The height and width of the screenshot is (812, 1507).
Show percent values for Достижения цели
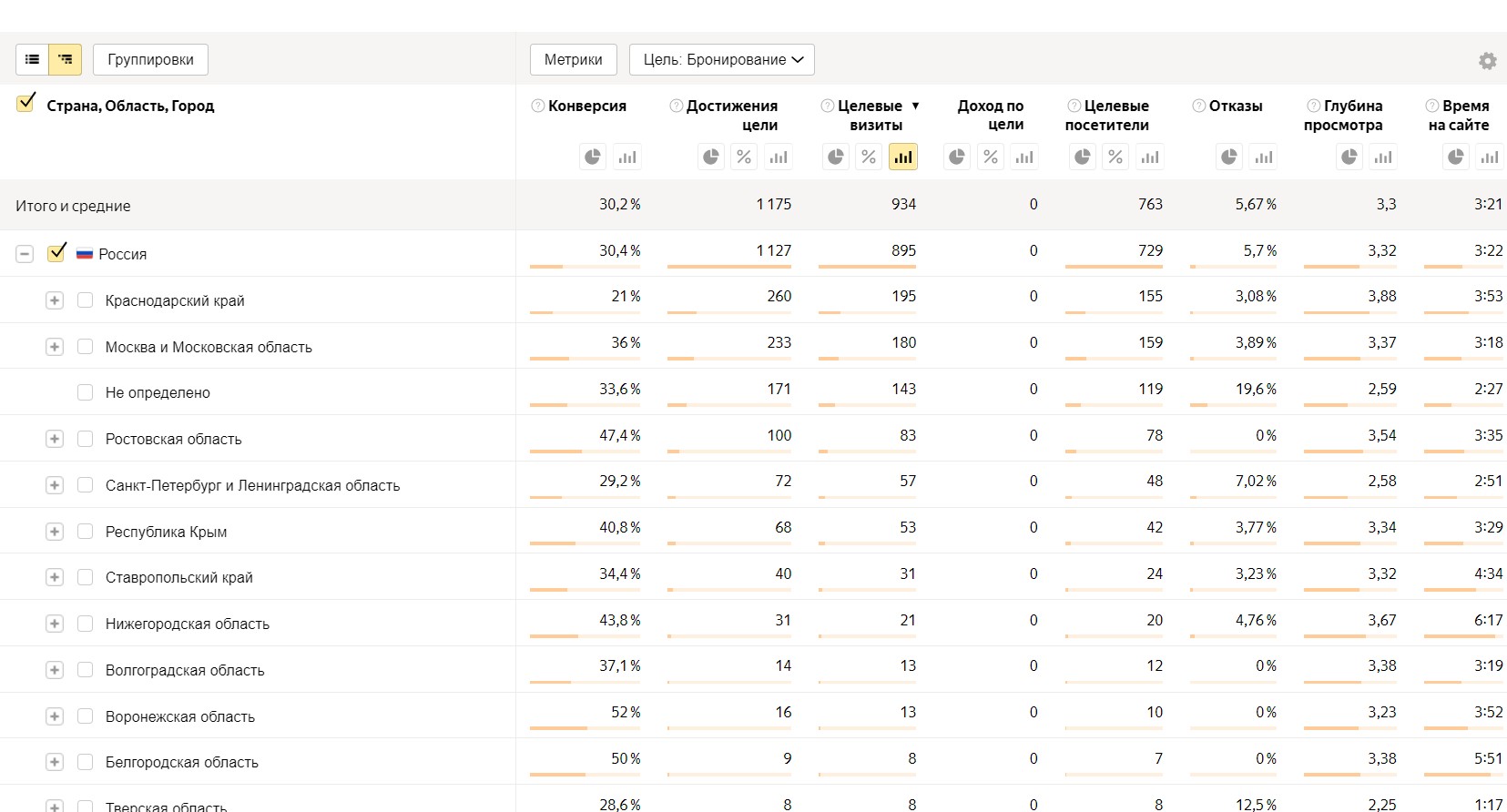tap(745, 157)
